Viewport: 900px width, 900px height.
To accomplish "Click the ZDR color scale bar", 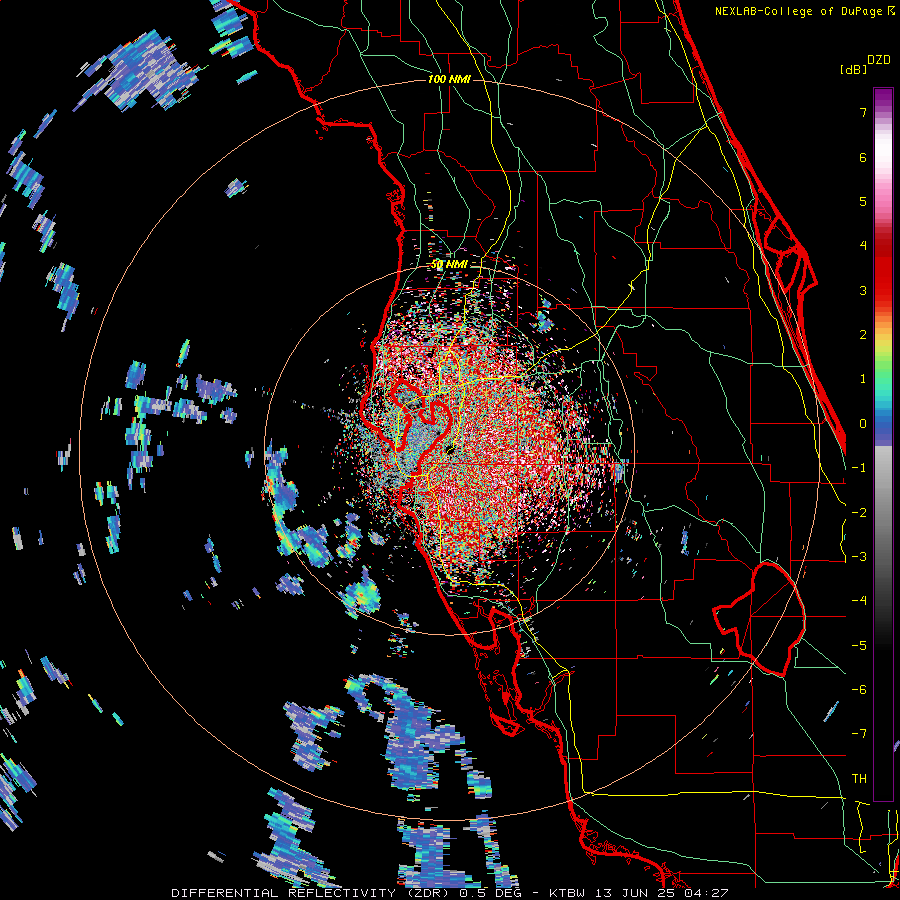I will tap(883, 444).
